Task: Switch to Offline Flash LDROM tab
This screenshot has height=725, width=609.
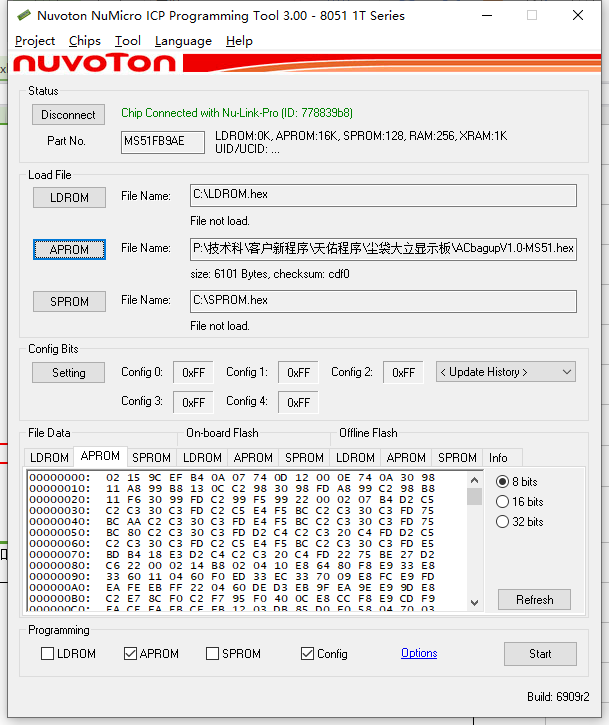Action: 355,458
